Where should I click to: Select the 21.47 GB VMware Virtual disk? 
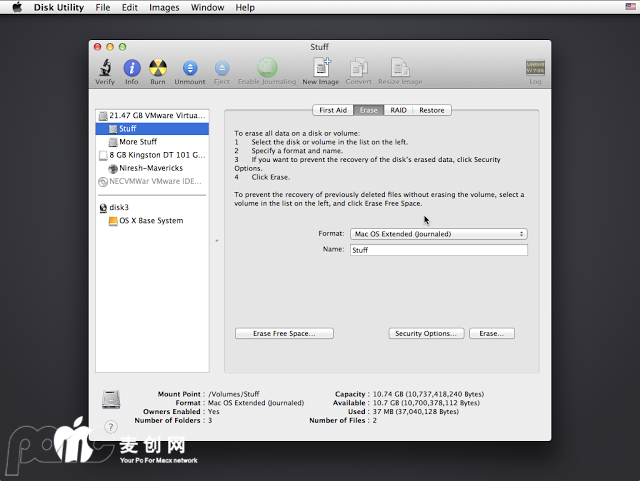pyautogui.click(x=152, y=116)
